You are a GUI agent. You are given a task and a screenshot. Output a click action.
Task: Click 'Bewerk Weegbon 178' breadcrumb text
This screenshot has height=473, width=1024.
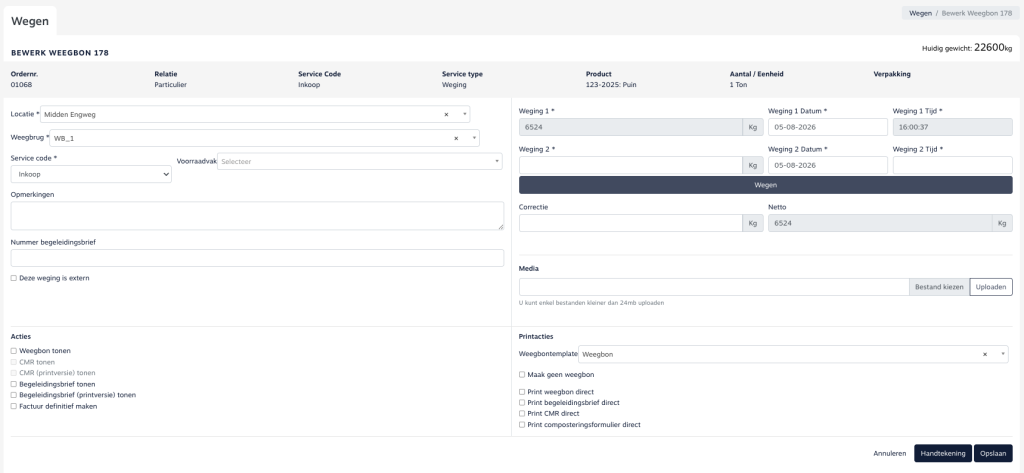point(977,13)
